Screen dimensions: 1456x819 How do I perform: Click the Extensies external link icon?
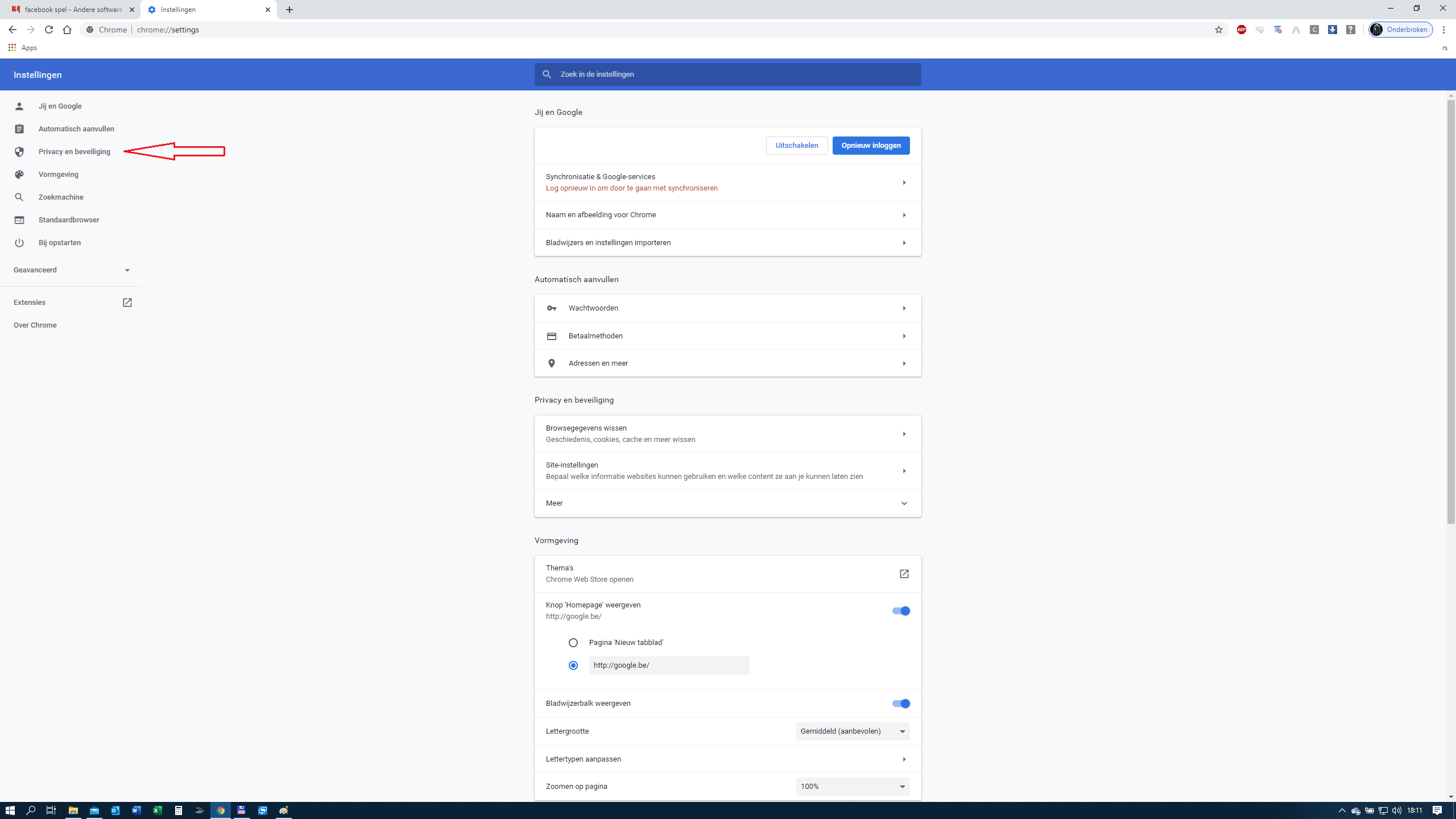[x=127, y=303]
